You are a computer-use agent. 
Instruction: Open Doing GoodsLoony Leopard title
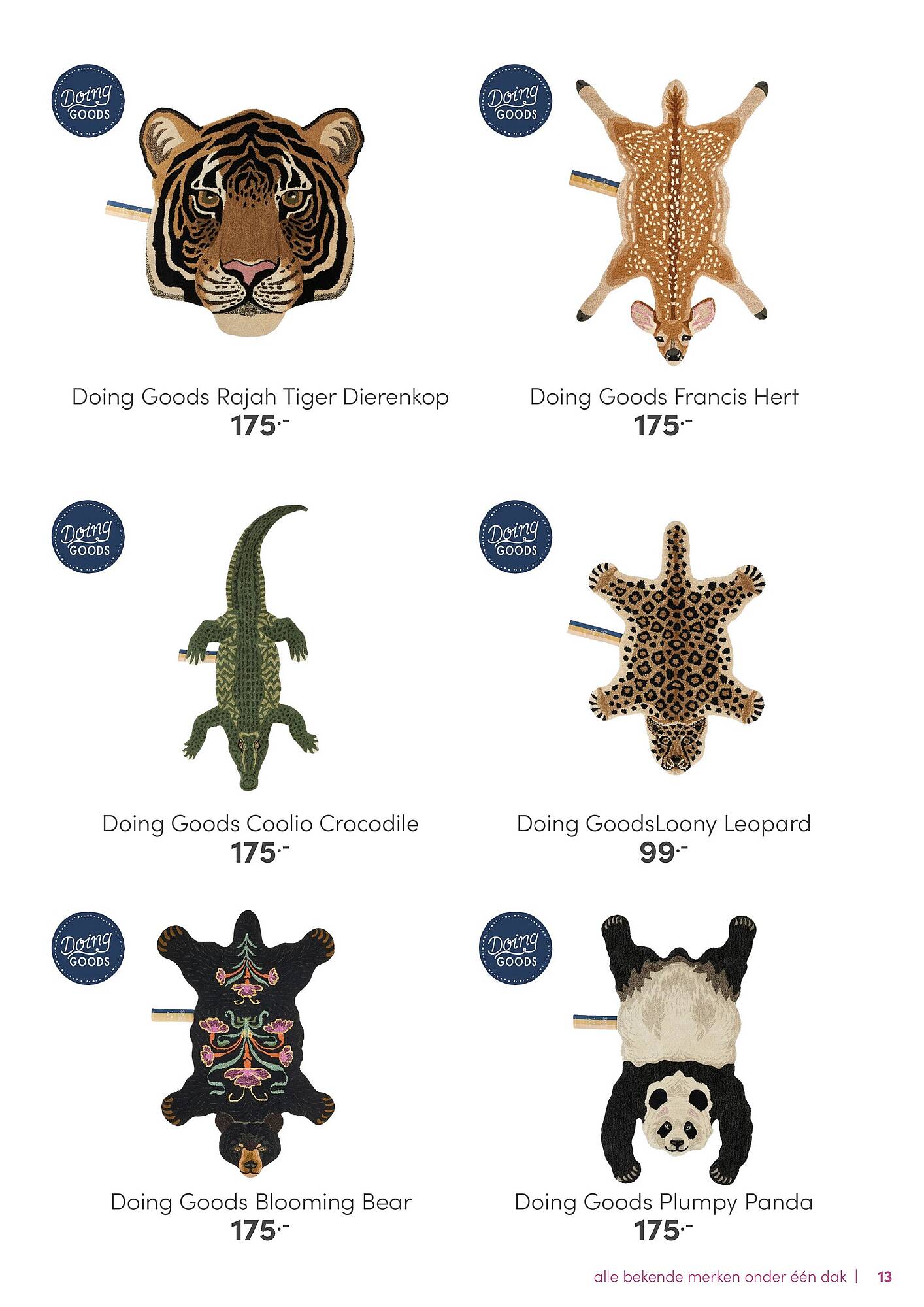[x=664, y=824]
